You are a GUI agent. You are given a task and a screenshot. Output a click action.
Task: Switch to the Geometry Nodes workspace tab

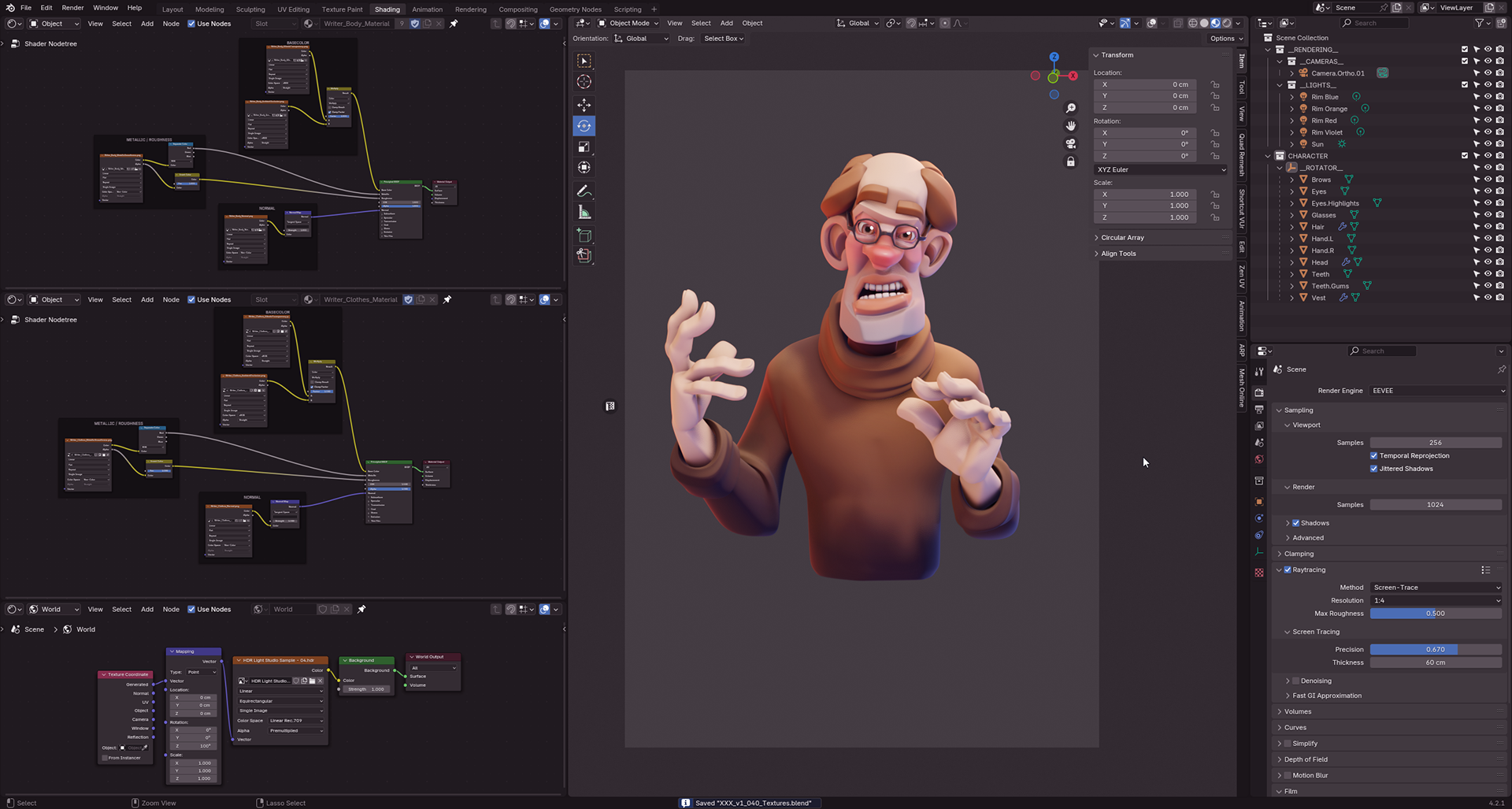(x=576, y=9)
